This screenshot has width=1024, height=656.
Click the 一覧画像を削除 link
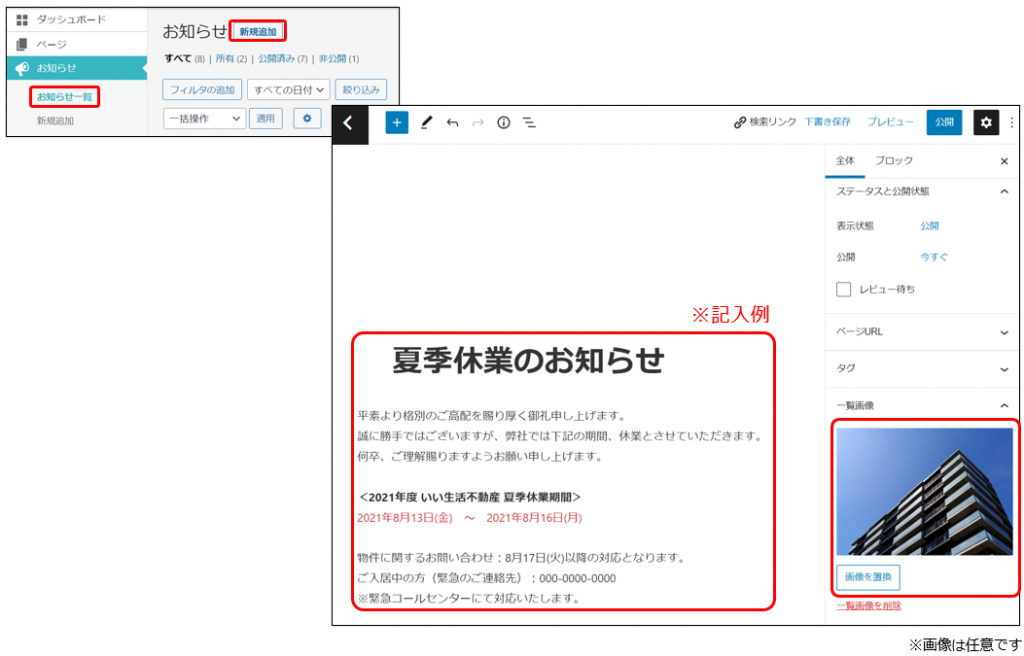point(869,605)
